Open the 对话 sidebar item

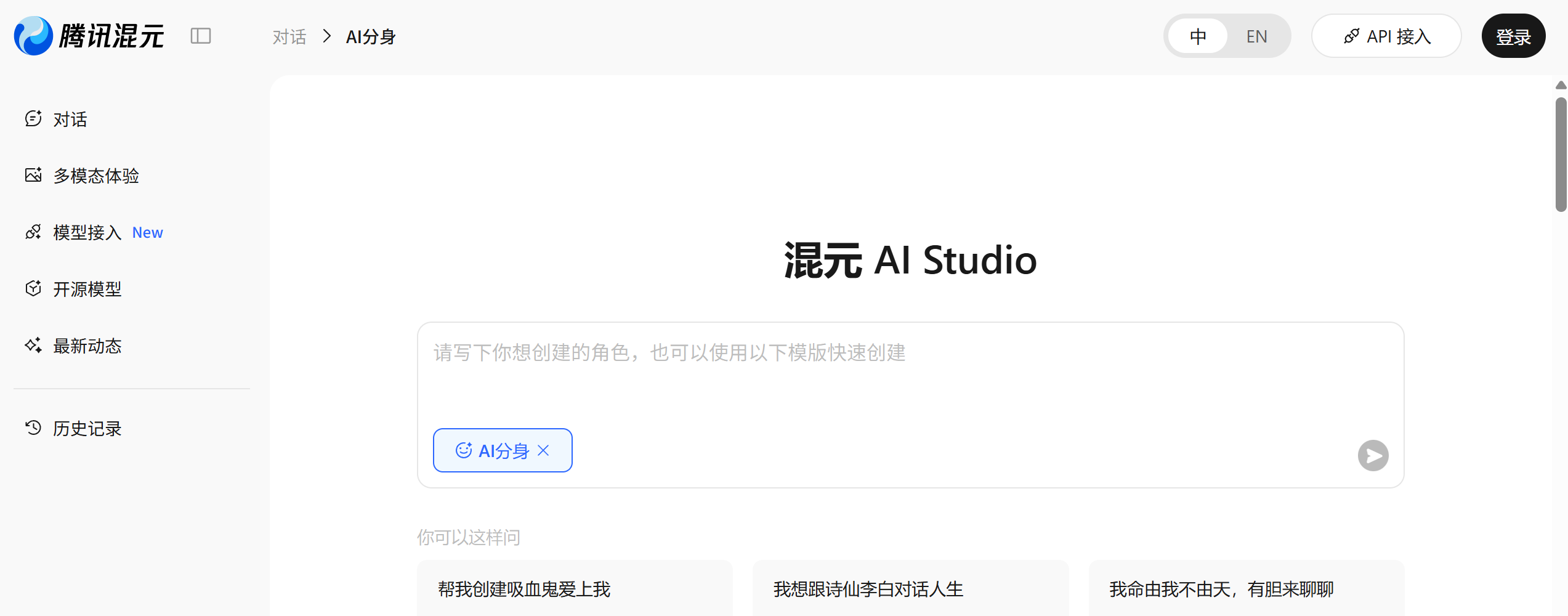[x=132, y=119]
